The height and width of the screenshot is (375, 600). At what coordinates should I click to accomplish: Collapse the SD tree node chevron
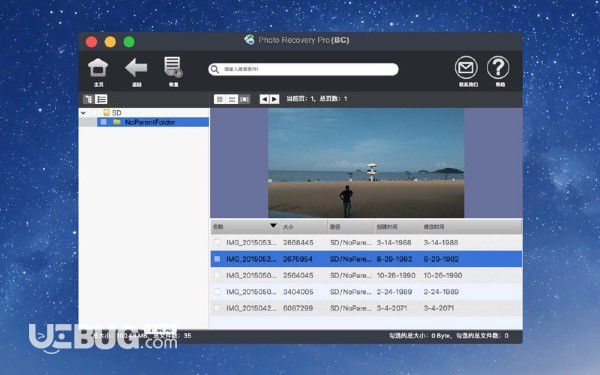pyautogui.click(x=83, y=113)
